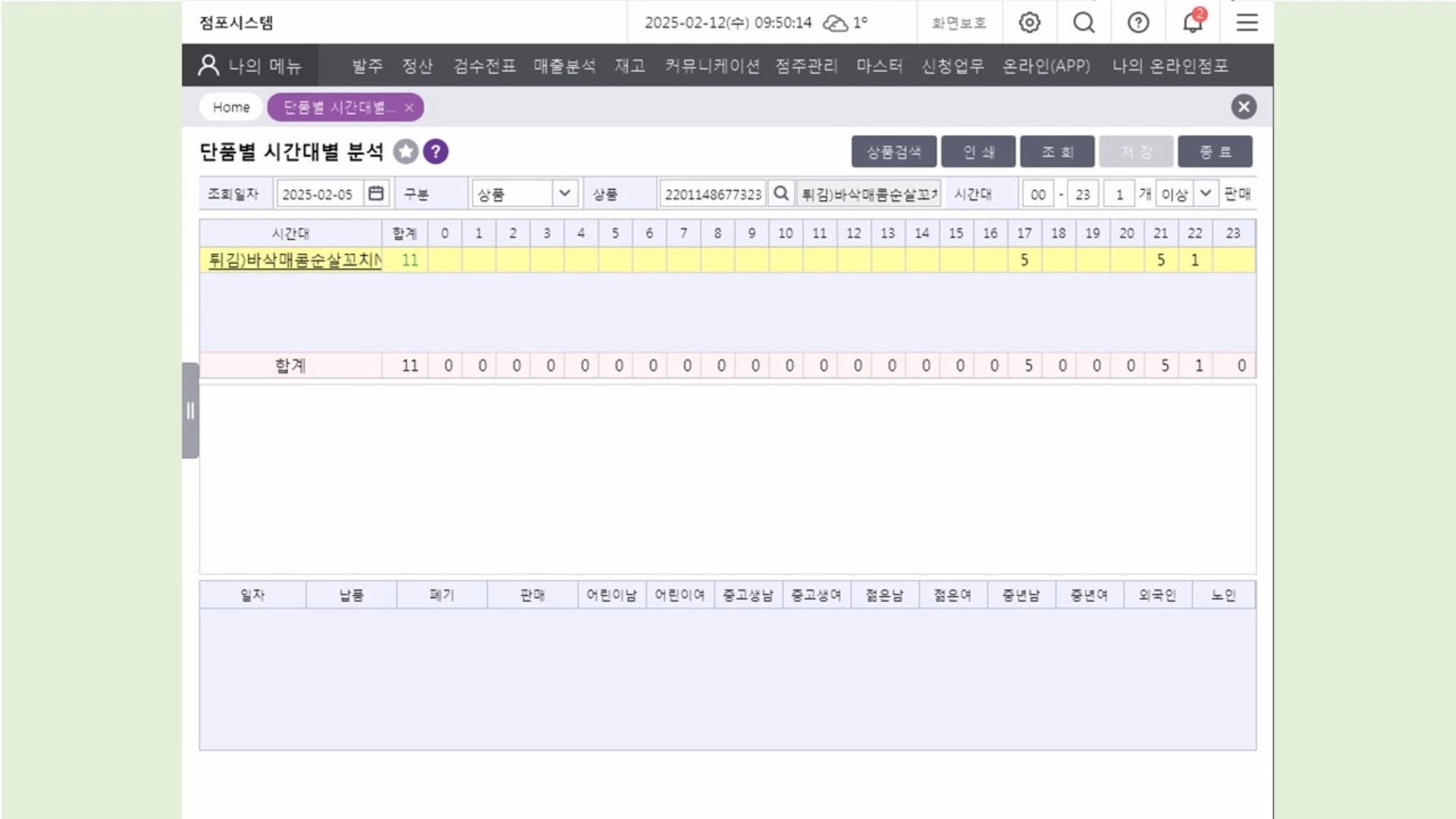Expand the 구분 상품 dropdown

click(564, 193)
